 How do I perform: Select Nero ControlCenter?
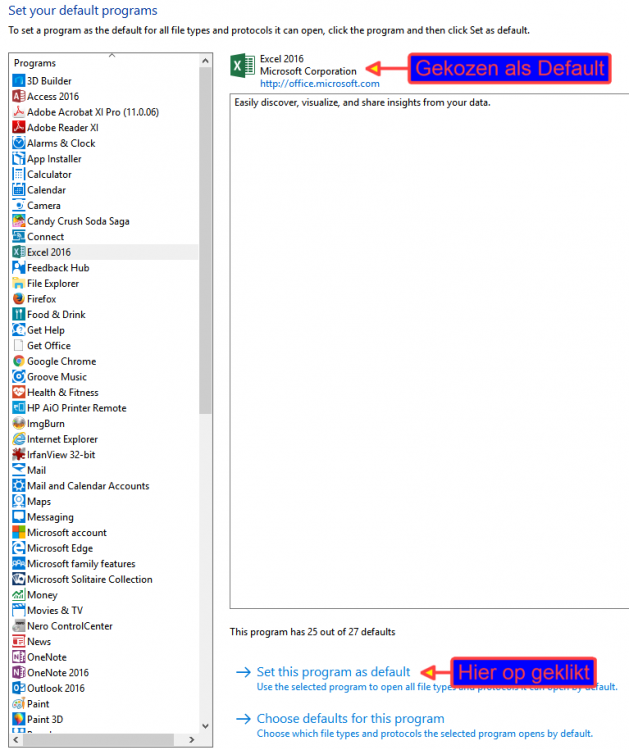coord(69,626)
